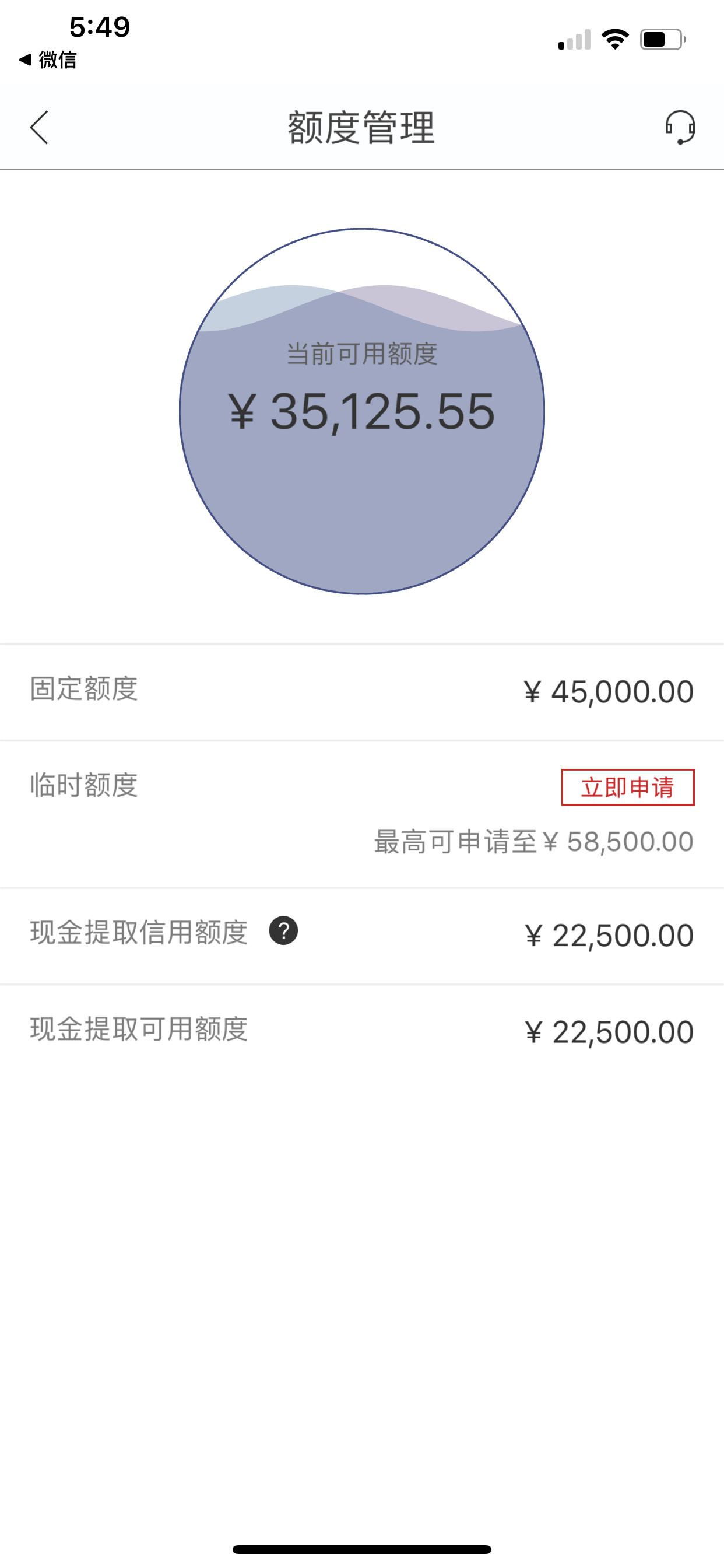Tap the help question mark icon
Image resolution: width=724 pixels, height=1568 pixels.
283,930
